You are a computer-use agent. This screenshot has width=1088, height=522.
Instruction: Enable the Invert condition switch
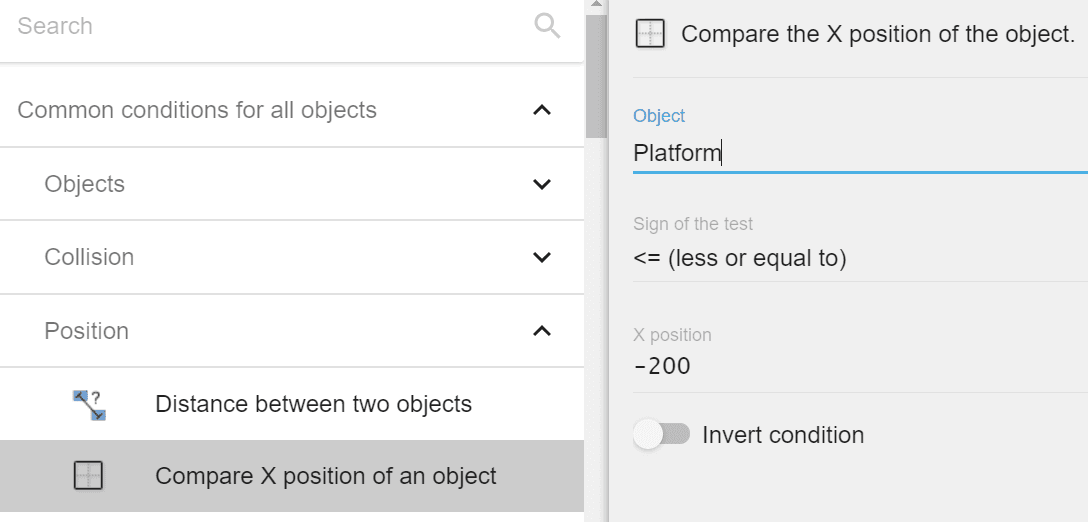coord(662,435)
